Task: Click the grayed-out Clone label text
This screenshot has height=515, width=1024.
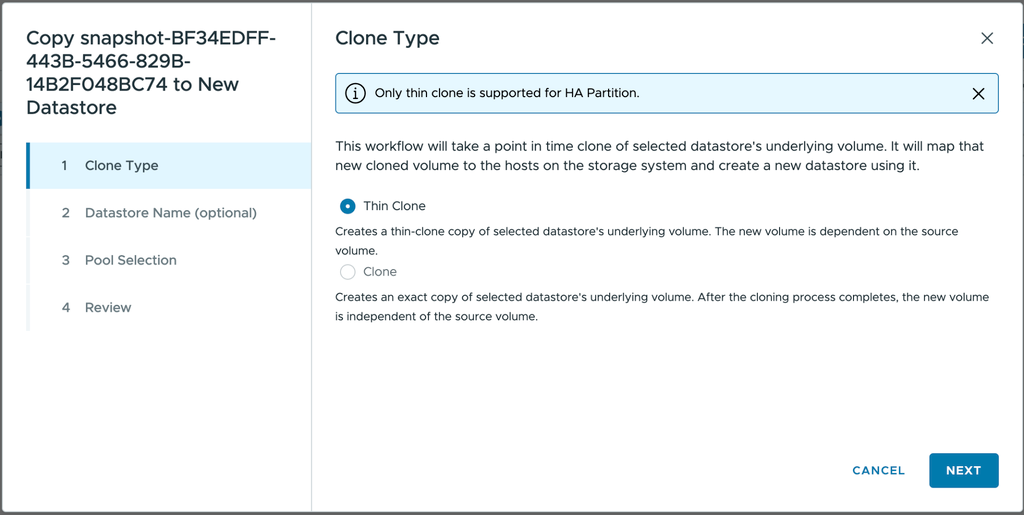Action: (380, 272)
